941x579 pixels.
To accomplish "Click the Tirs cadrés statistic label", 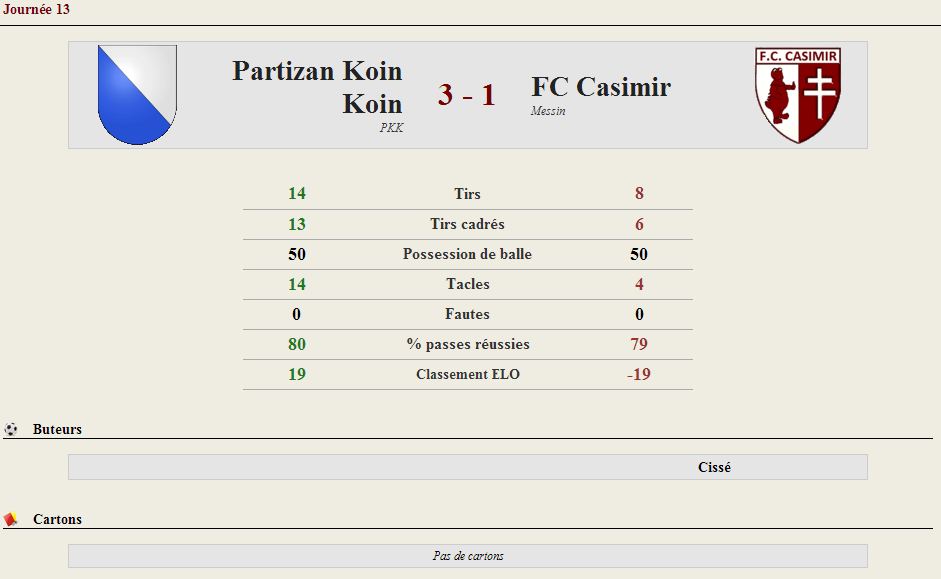I will pos(467,224).
